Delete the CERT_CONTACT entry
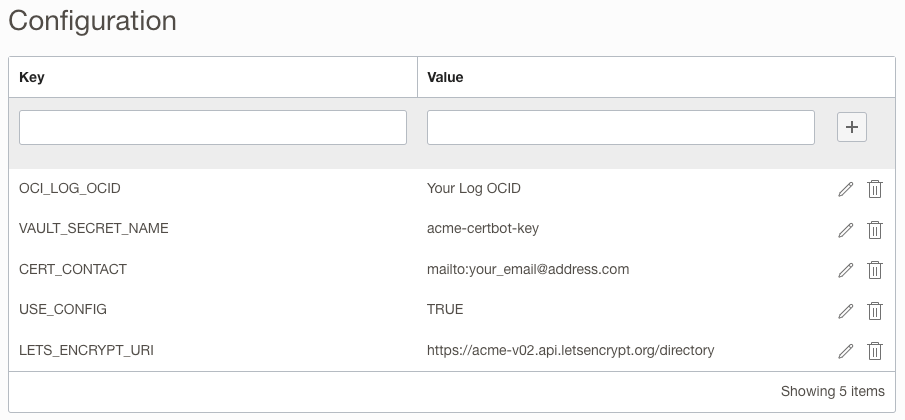The height and width of the screenshot is (420, 905). click(x=874, y=270)
